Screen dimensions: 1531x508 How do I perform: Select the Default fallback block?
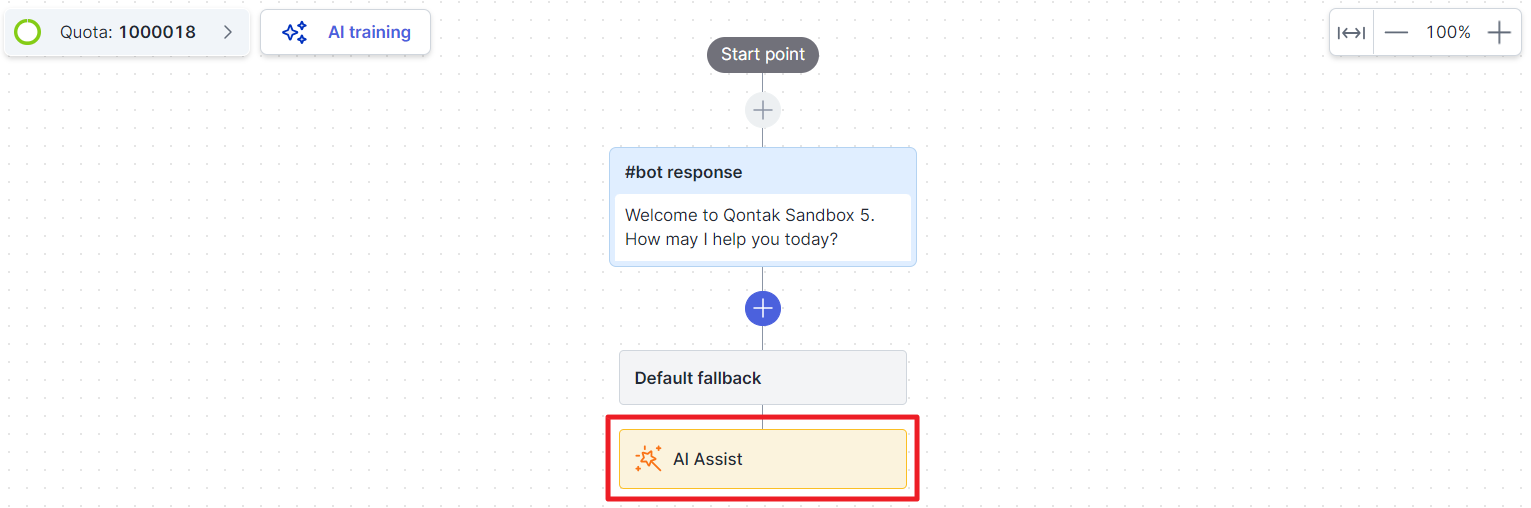pyautogui.click(x=762, y=378)
